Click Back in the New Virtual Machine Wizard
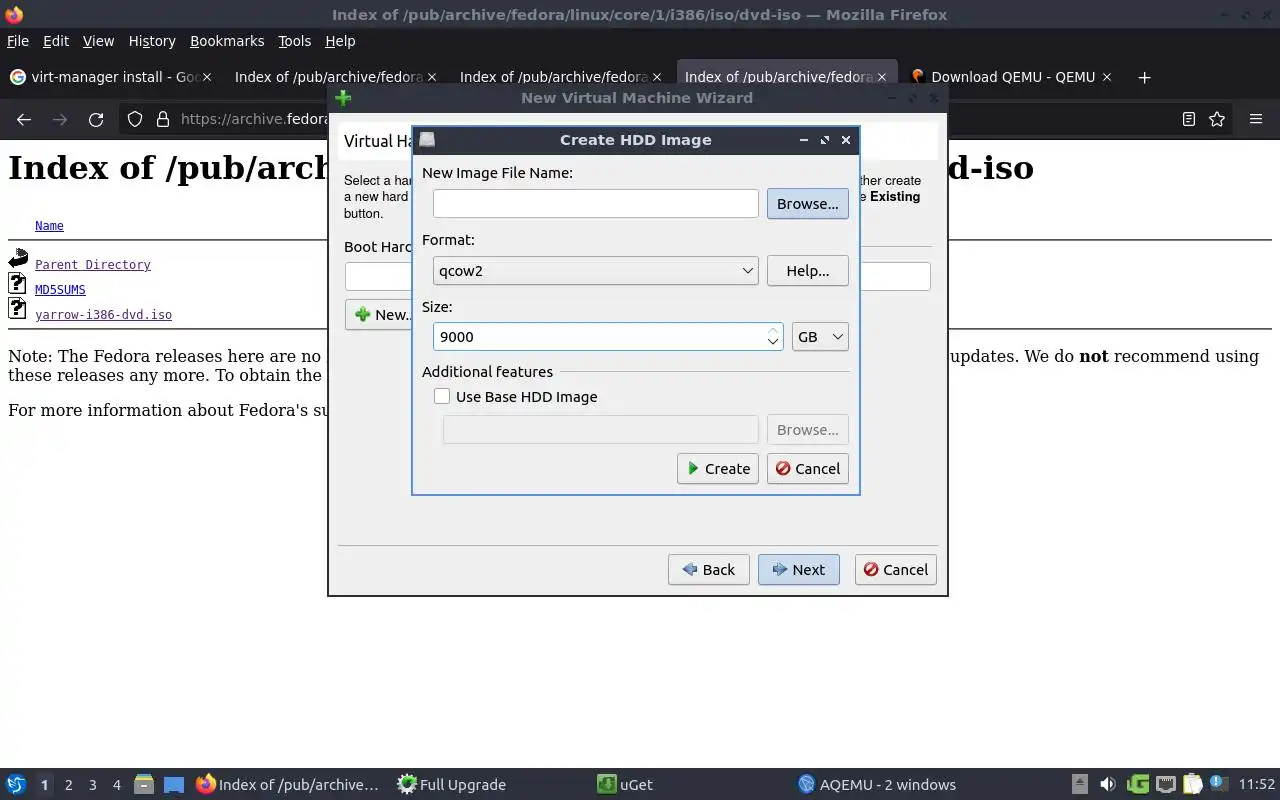 click(708, 569)
